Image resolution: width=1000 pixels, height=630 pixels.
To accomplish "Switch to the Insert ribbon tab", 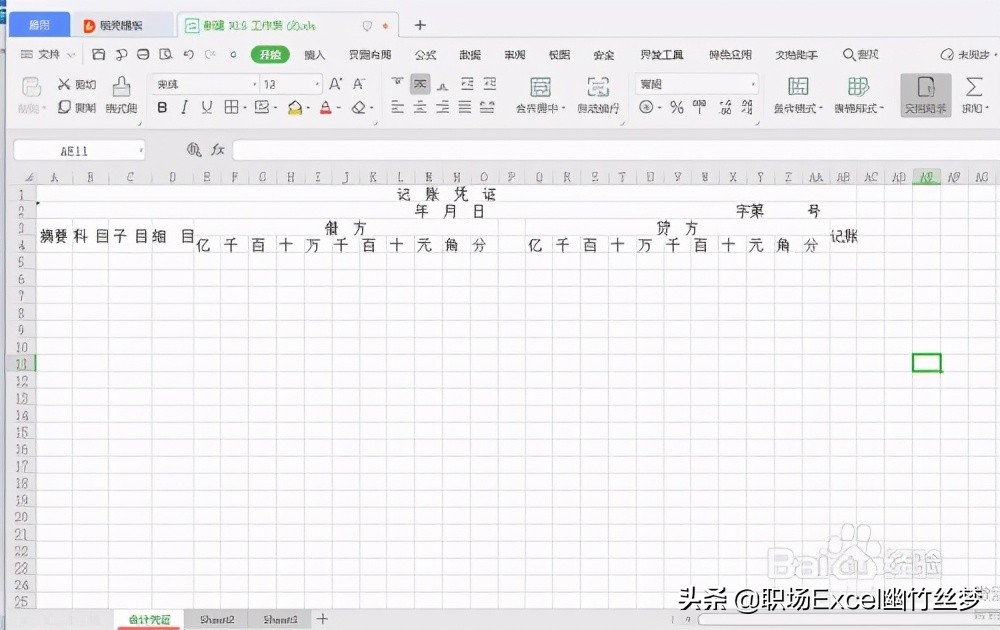I will (x=314, y=55).
